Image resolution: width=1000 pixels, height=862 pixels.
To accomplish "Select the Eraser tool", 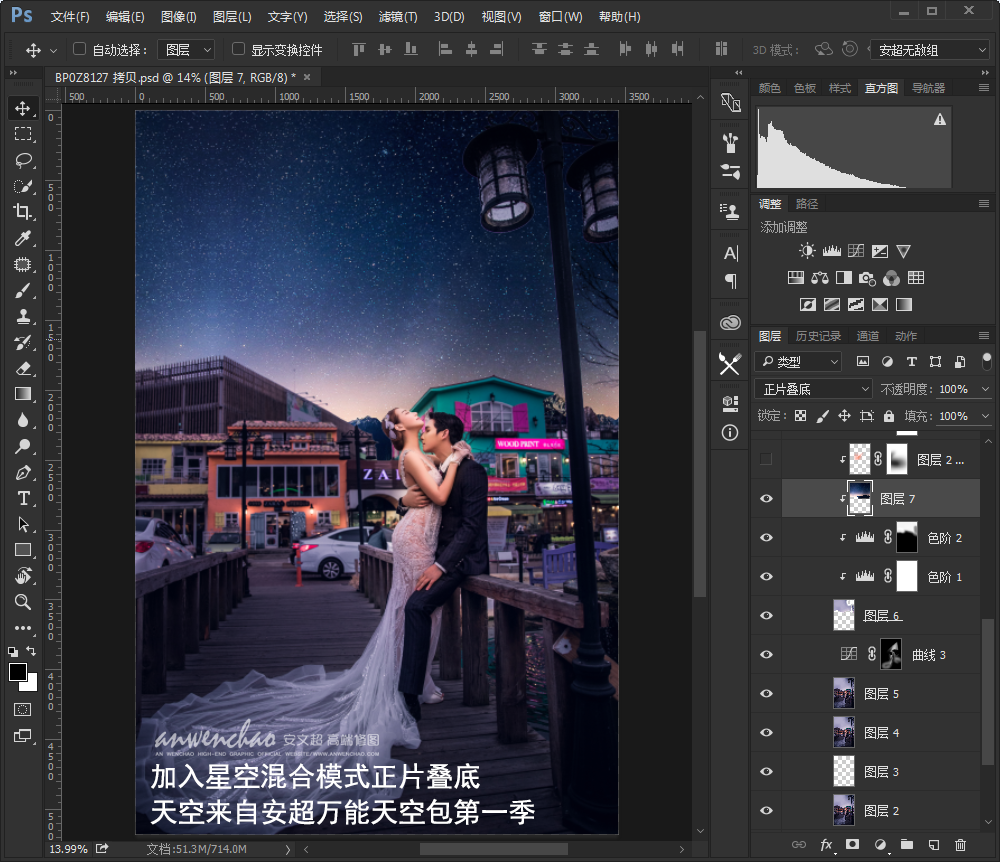I will pyautogui.click(x=23, y=368).
